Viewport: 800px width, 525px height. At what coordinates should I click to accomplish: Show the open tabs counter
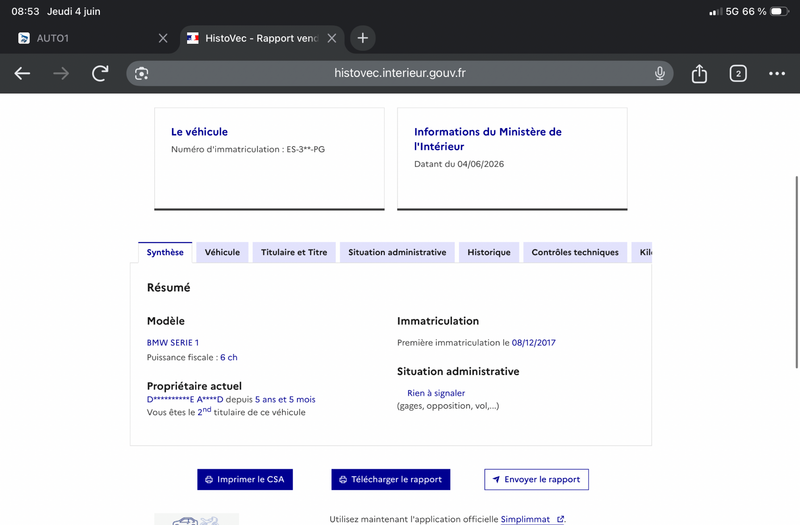[x=738, y=73]
